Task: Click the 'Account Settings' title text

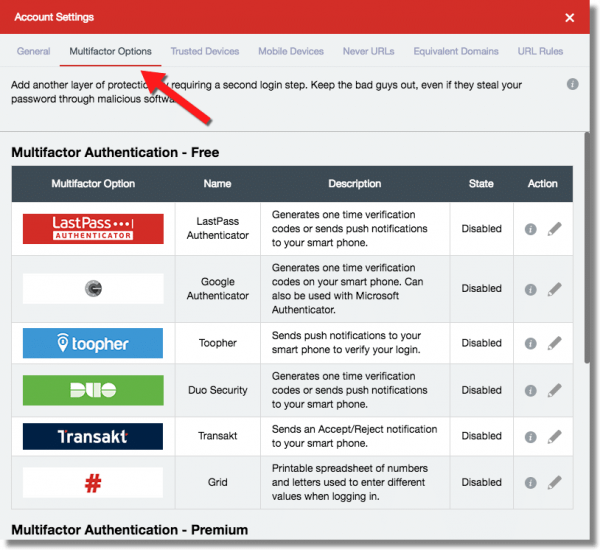Action: [54, 17]
